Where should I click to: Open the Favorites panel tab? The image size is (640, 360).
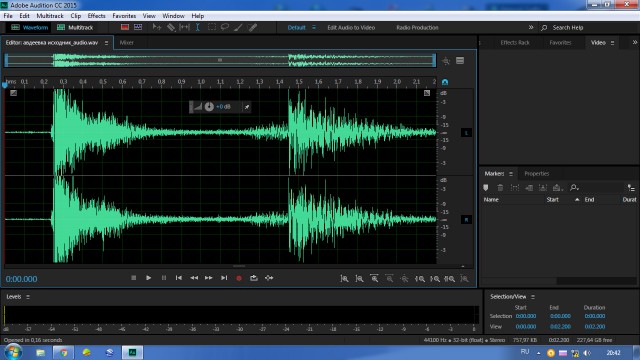pos(560,42)
